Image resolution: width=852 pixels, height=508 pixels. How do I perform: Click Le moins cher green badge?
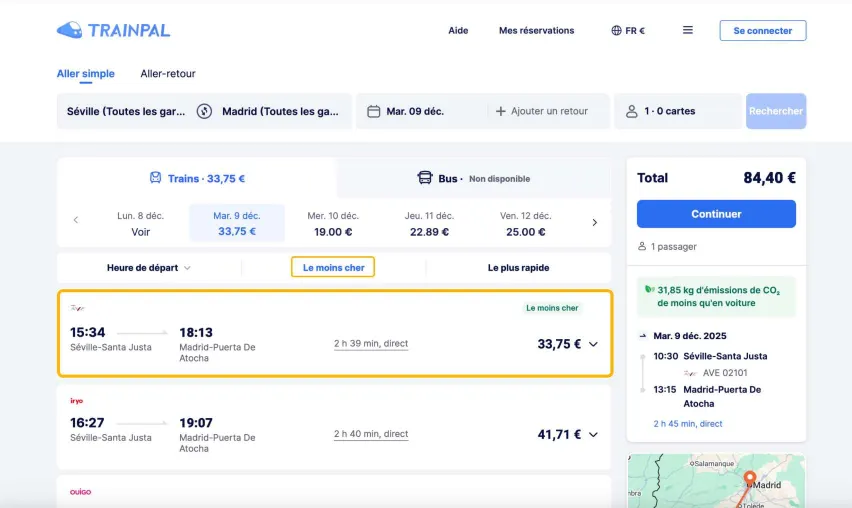[552, 308]
